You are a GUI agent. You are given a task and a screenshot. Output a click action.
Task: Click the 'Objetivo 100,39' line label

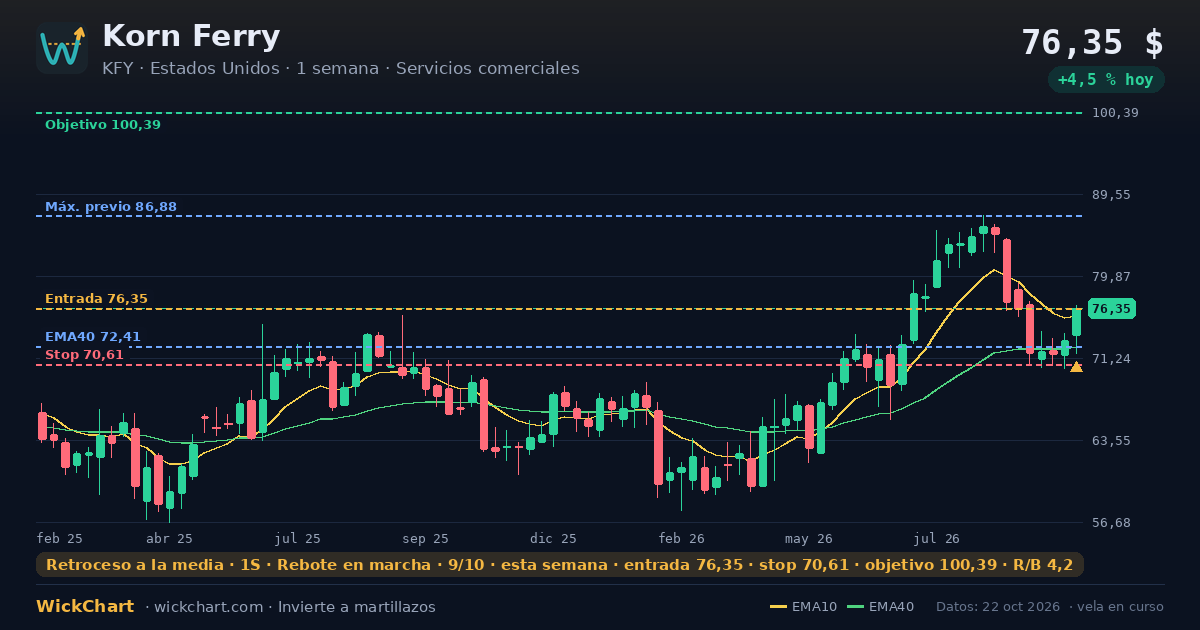[102, 125]
